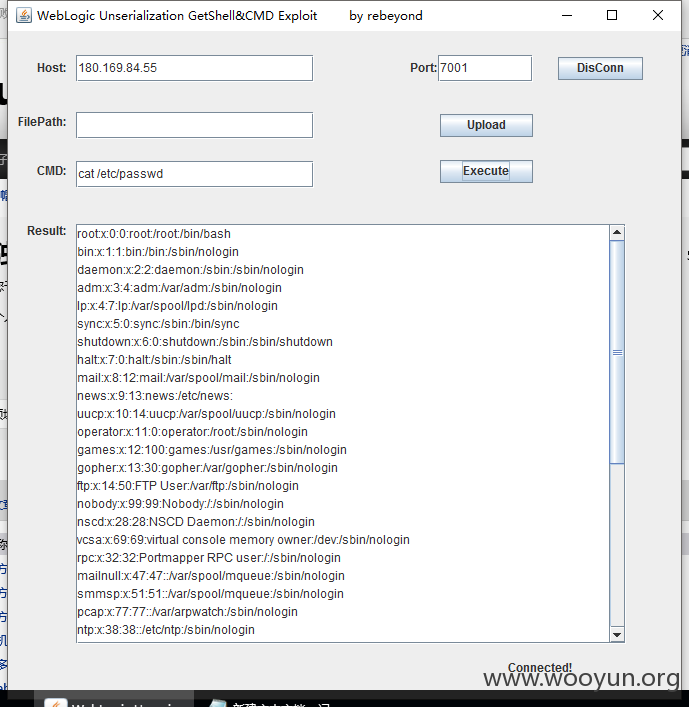
Task: Click the "Connected!" status text
Action: [540, 668]
